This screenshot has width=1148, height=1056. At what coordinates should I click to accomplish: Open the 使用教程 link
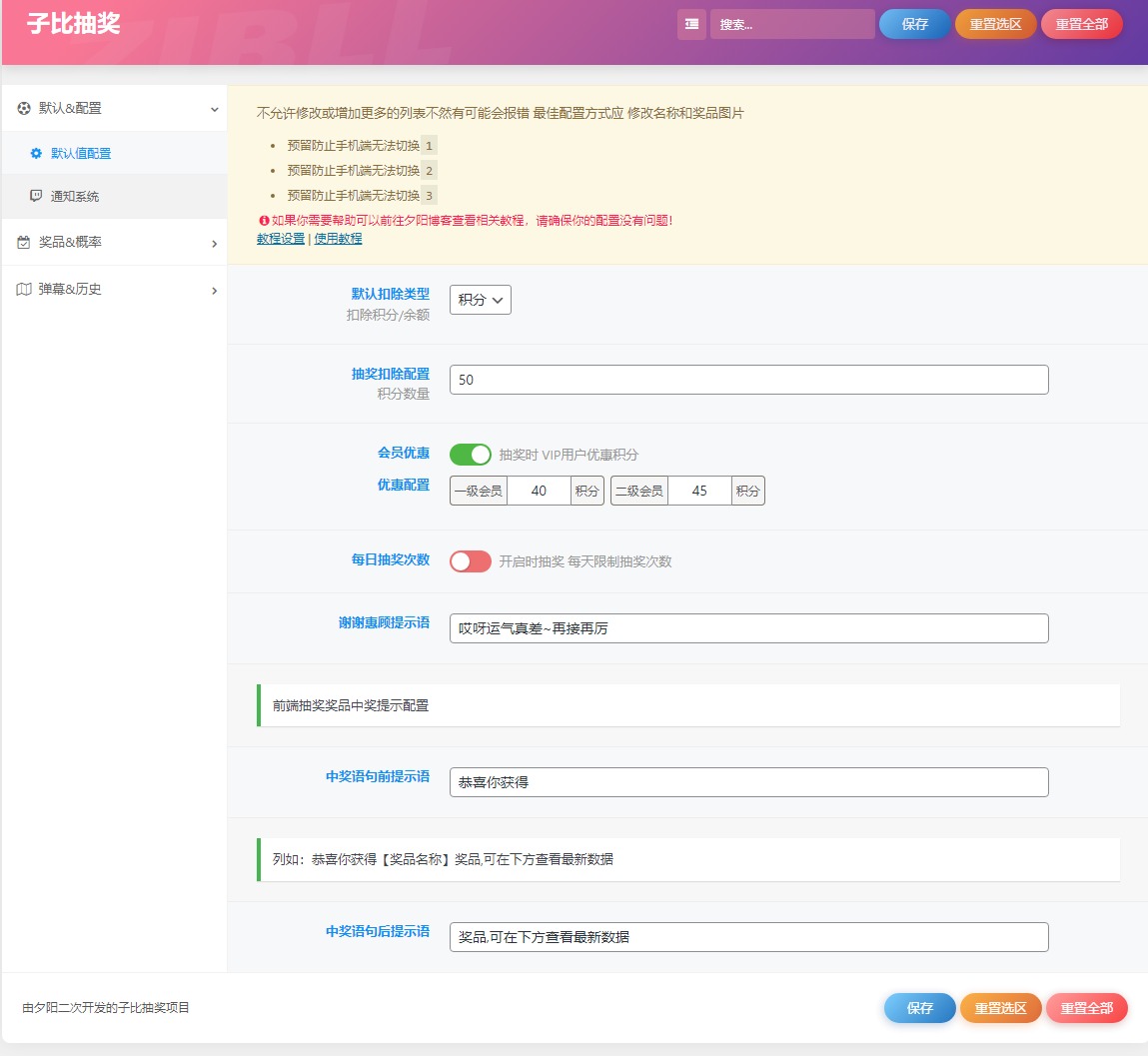click(339, 239)
